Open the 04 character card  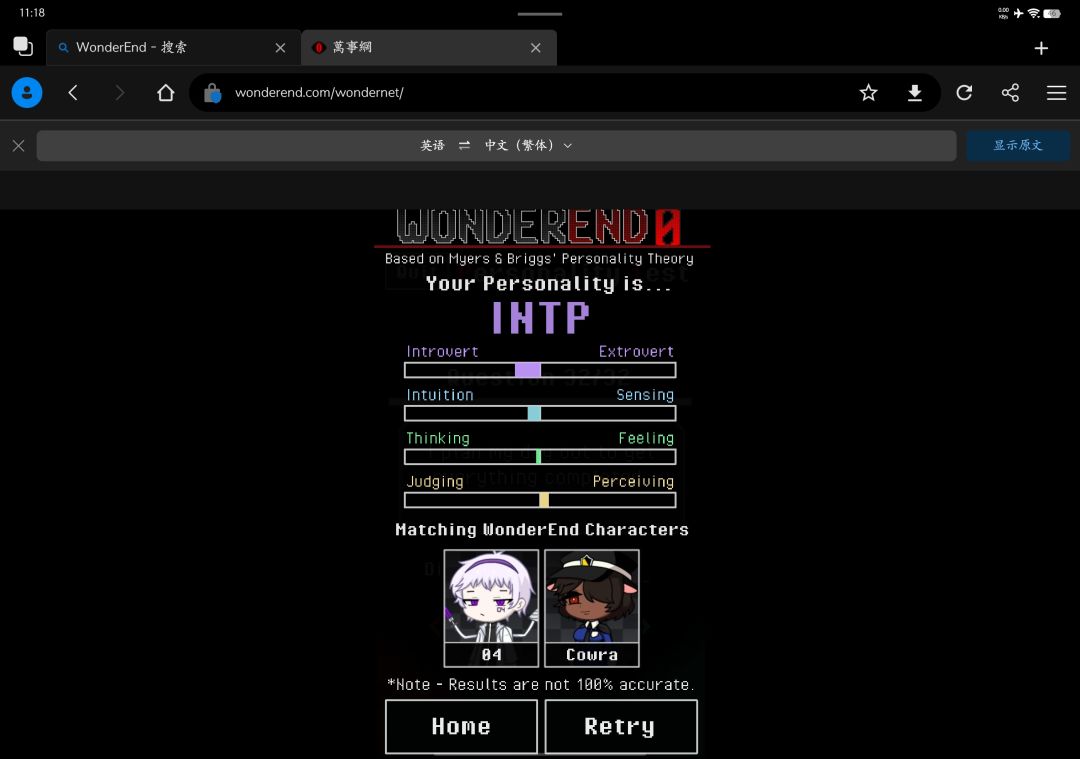pos(491,608)
